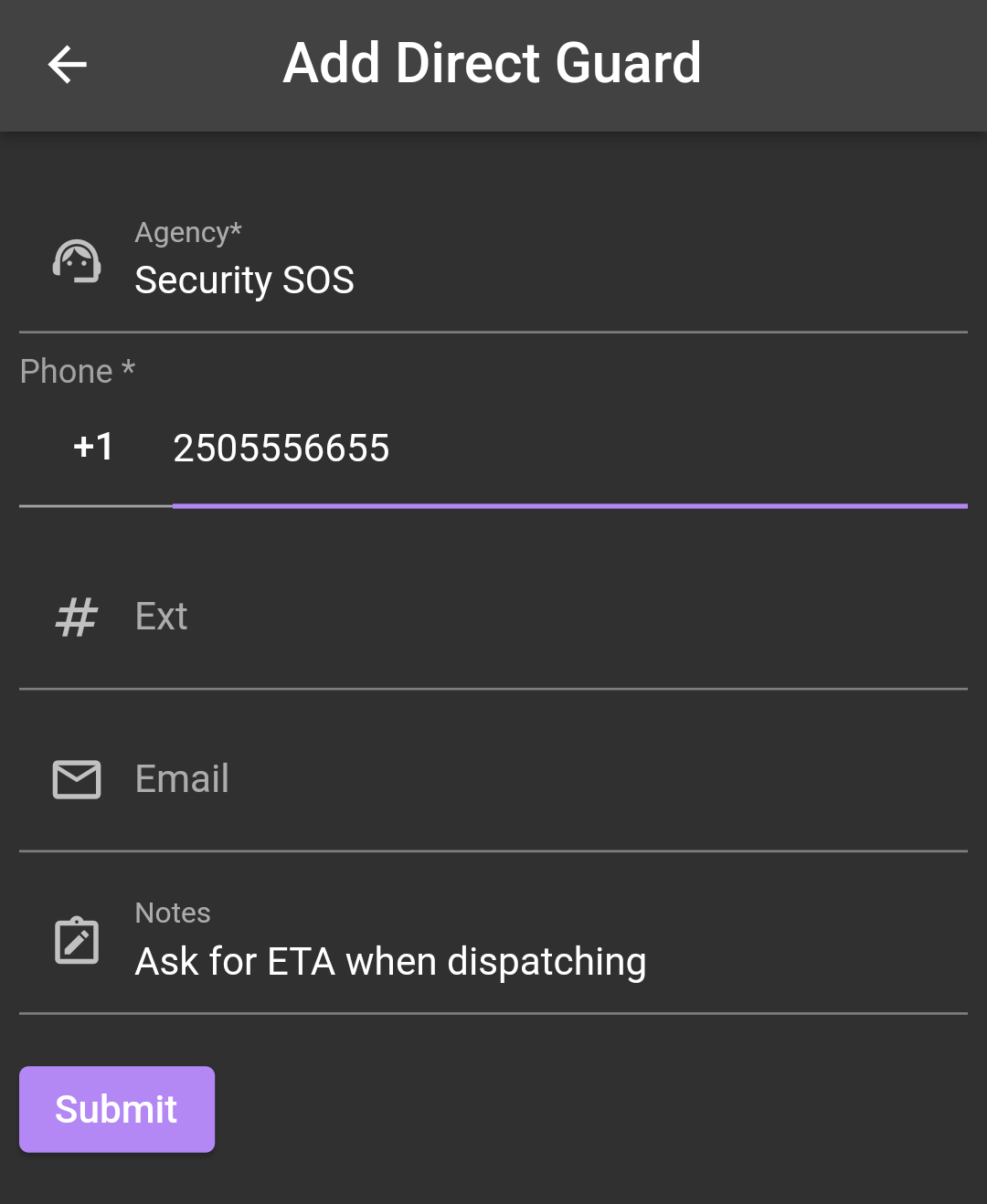This screenshot has height=1204, width=987.
Task: Click the Add Direct Guard header title
Action: tap(492, 64)
